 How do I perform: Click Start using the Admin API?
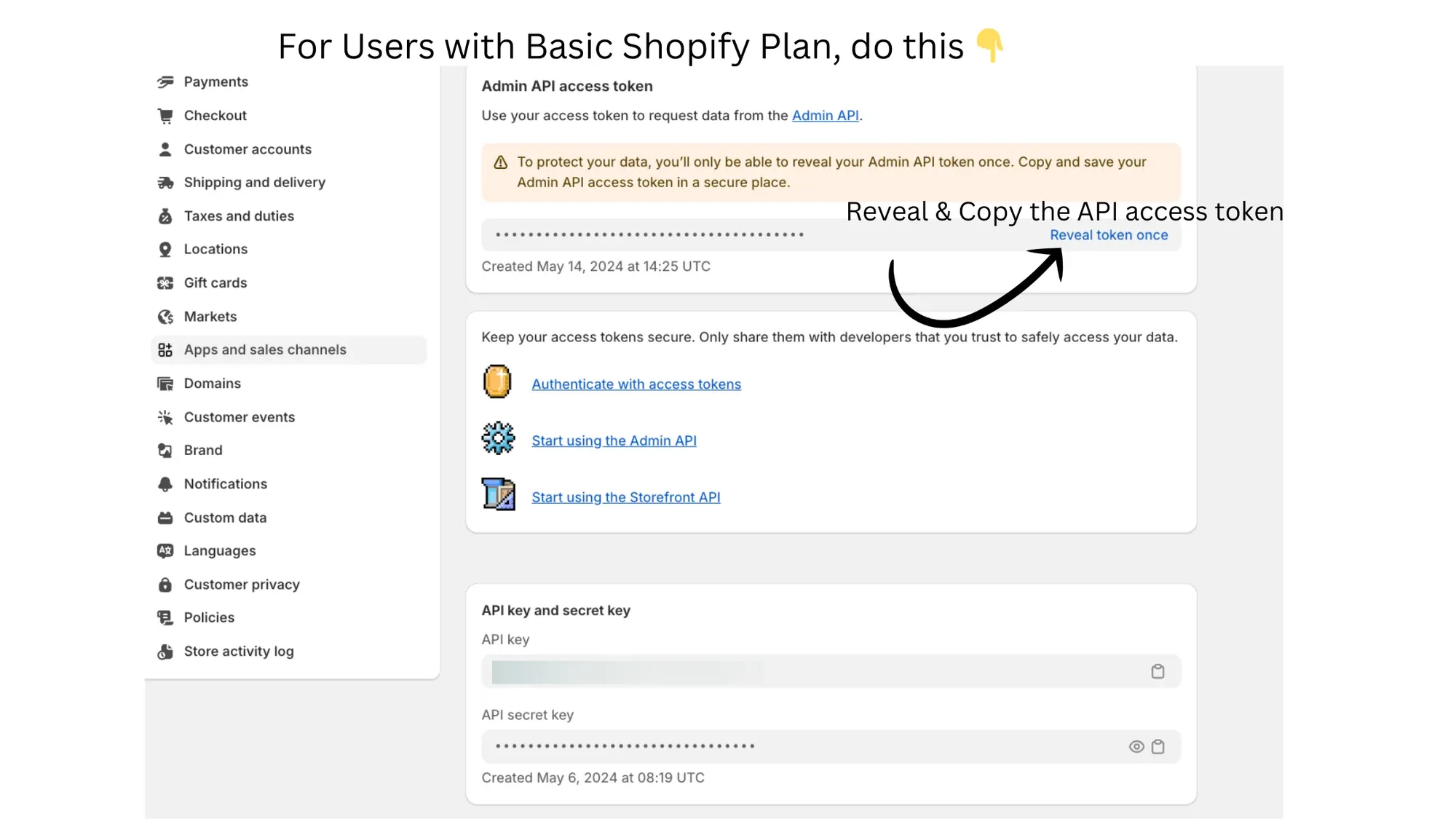(614, 440)
